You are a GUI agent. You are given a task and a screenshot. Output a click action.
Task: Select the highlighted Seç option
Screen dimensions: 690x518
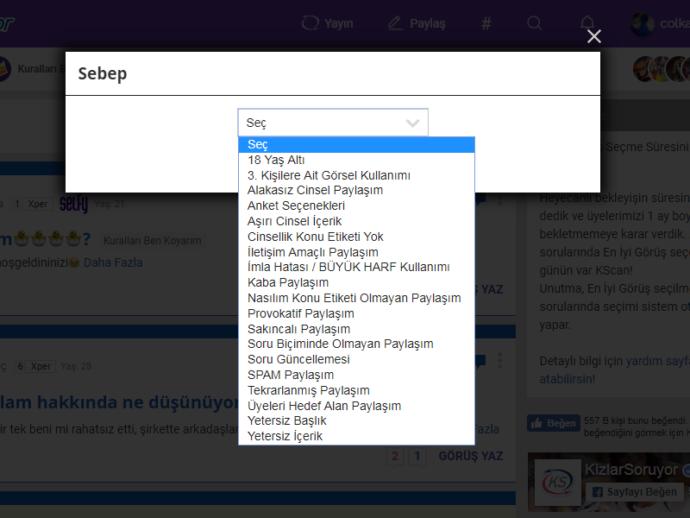[356, 144]
